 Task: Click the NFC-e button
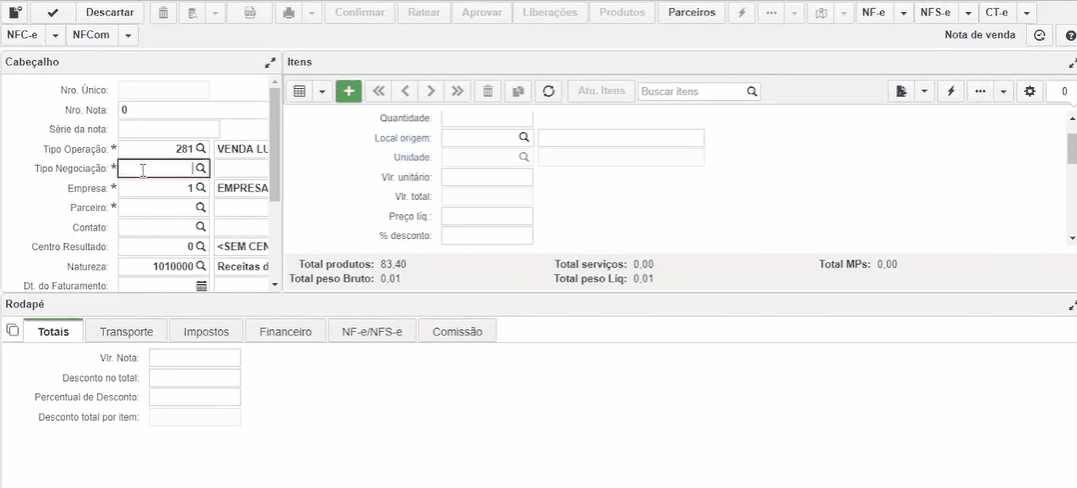pyautogui.click(x=24, y=35)
